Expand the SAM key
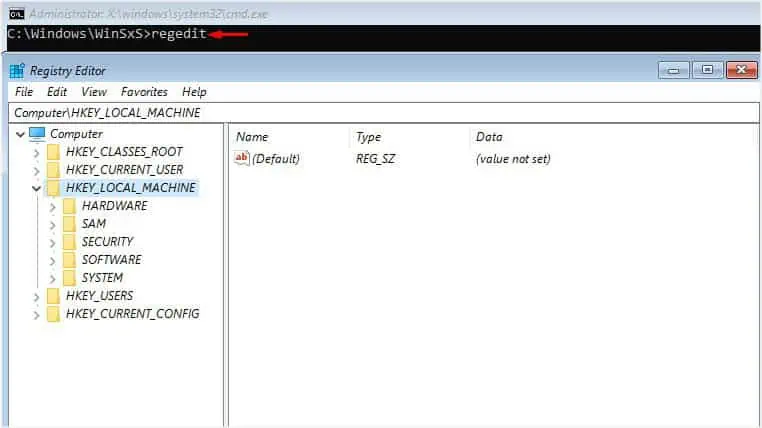Viewport: 762px width, 428px height. click(52, 225)
